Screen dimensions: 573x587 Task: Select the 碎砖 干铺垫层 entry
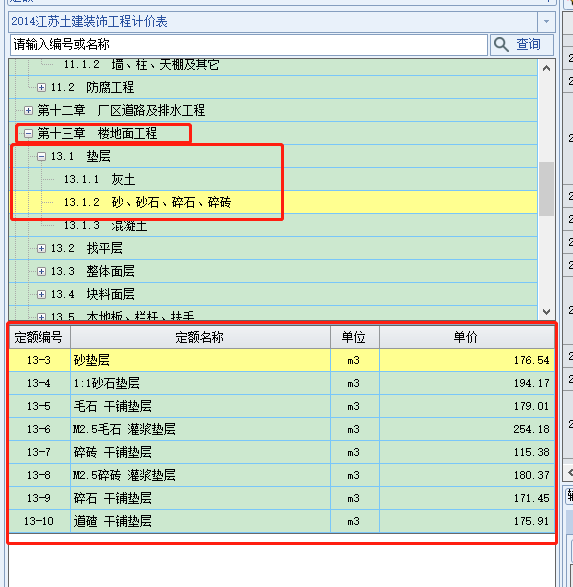(200, 452)
